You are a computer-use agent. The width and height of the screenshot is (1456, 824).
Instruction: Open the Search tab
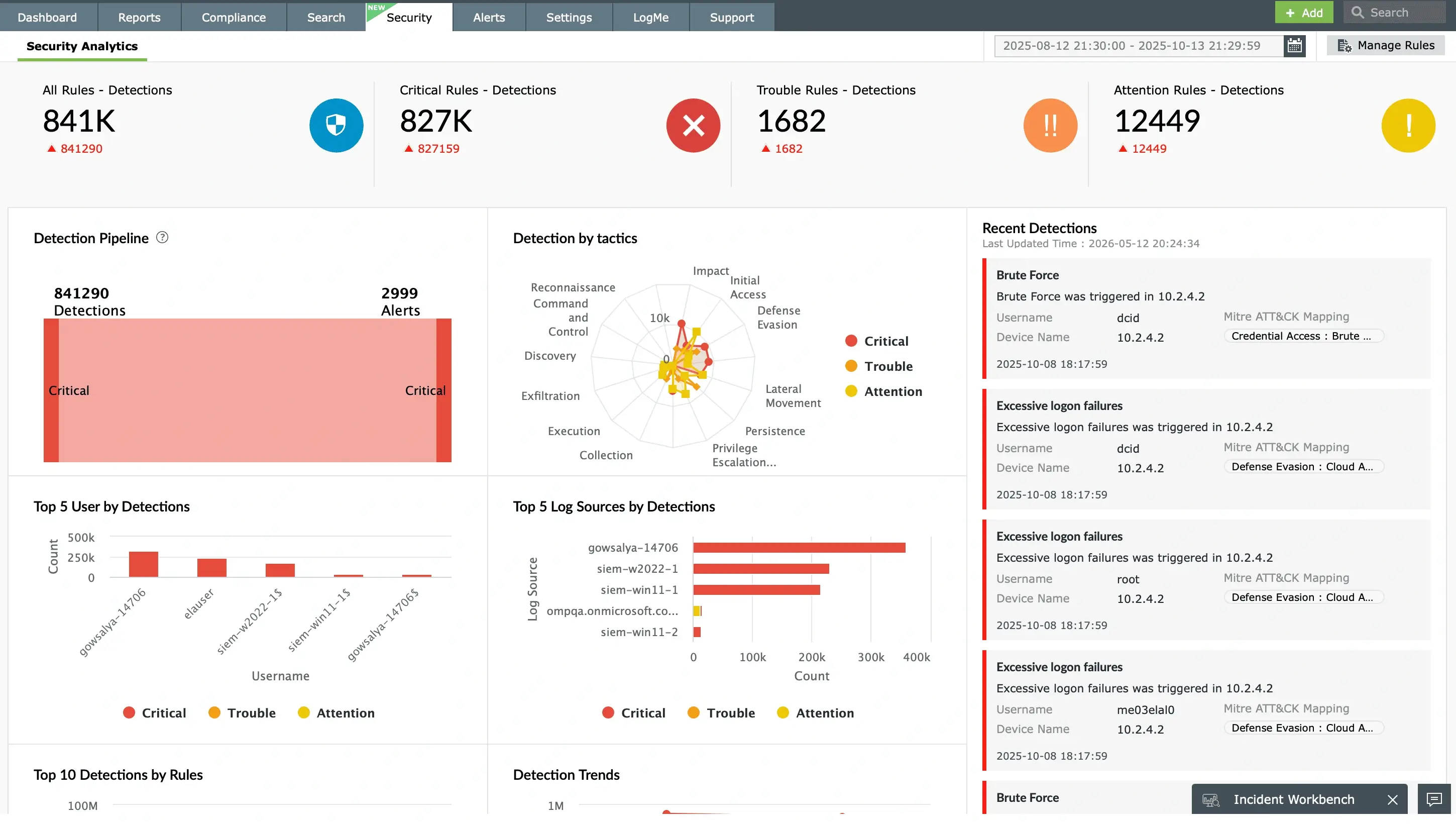pyautogui.click(x=326, y=17)
